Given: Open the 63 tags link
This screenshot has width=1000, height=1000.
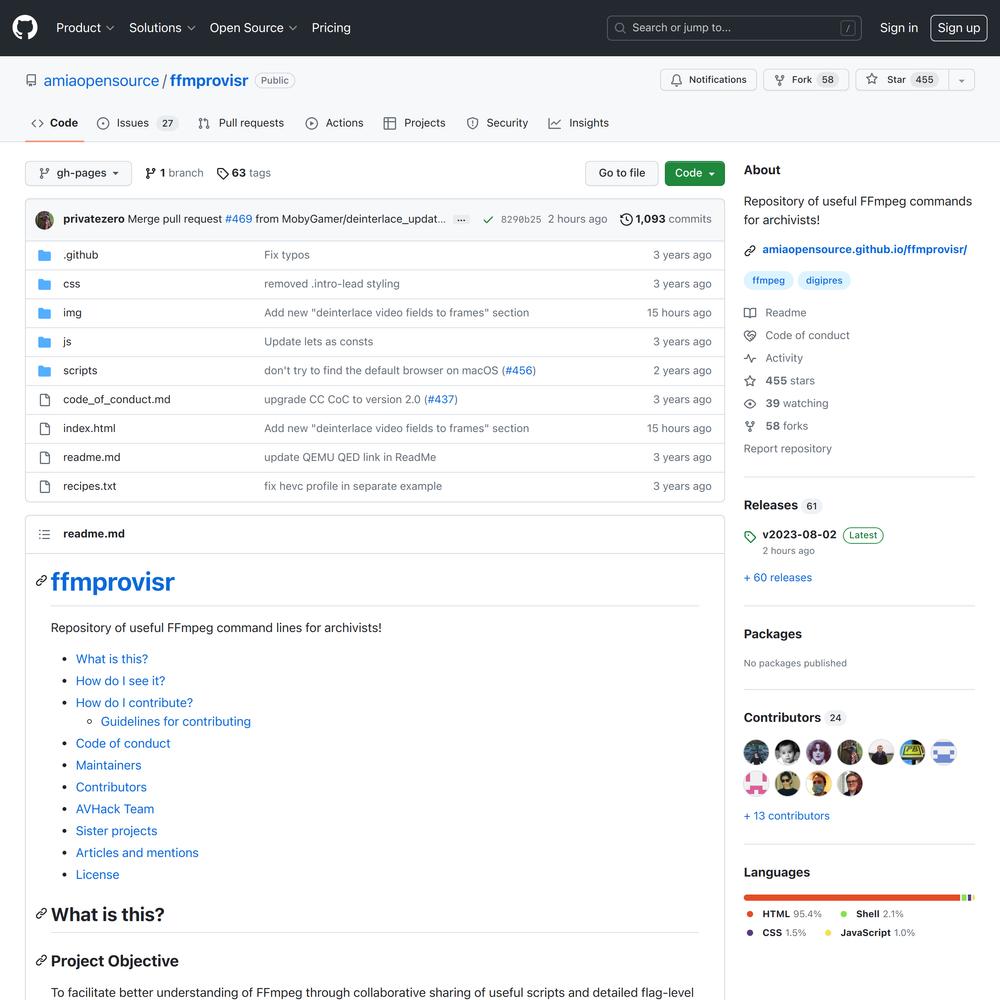Looking at the screenshot, I should tap(244, 173).
